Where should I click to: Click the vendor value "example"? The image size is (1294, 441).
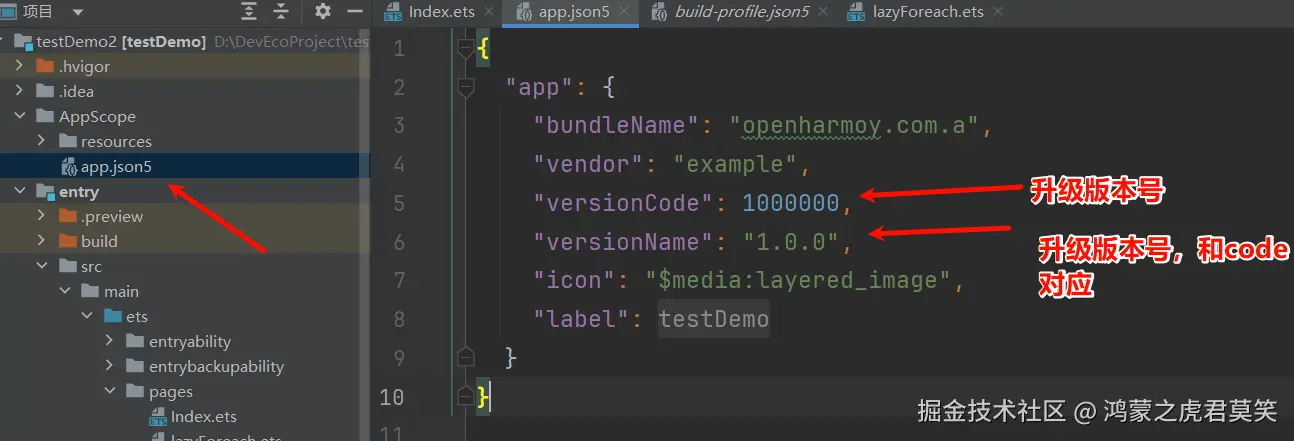pos(735,164)
